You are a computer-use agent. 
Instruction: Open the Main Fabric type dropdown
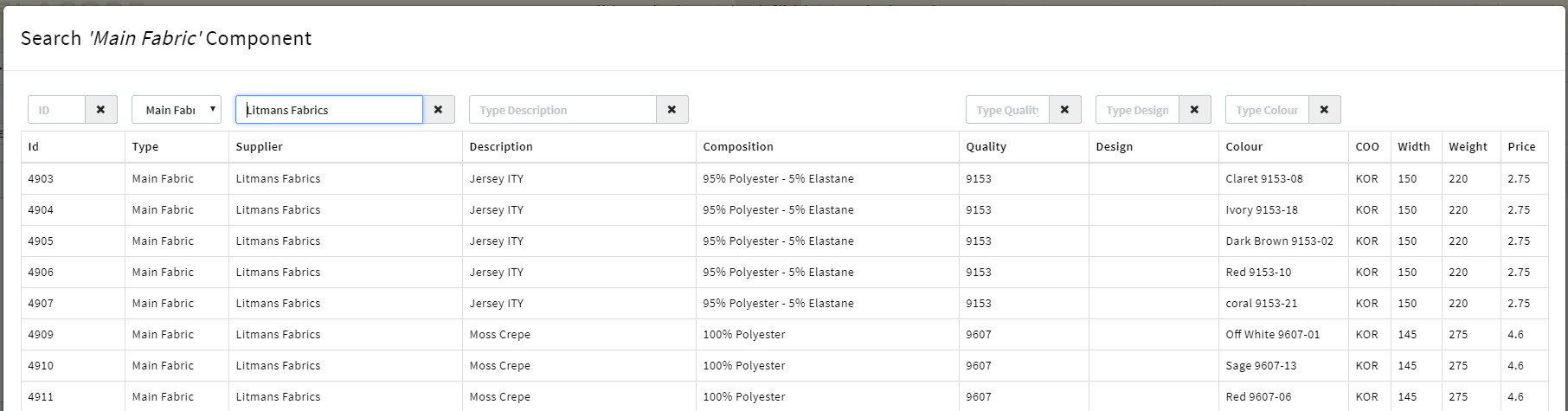[x=177, y=110]
